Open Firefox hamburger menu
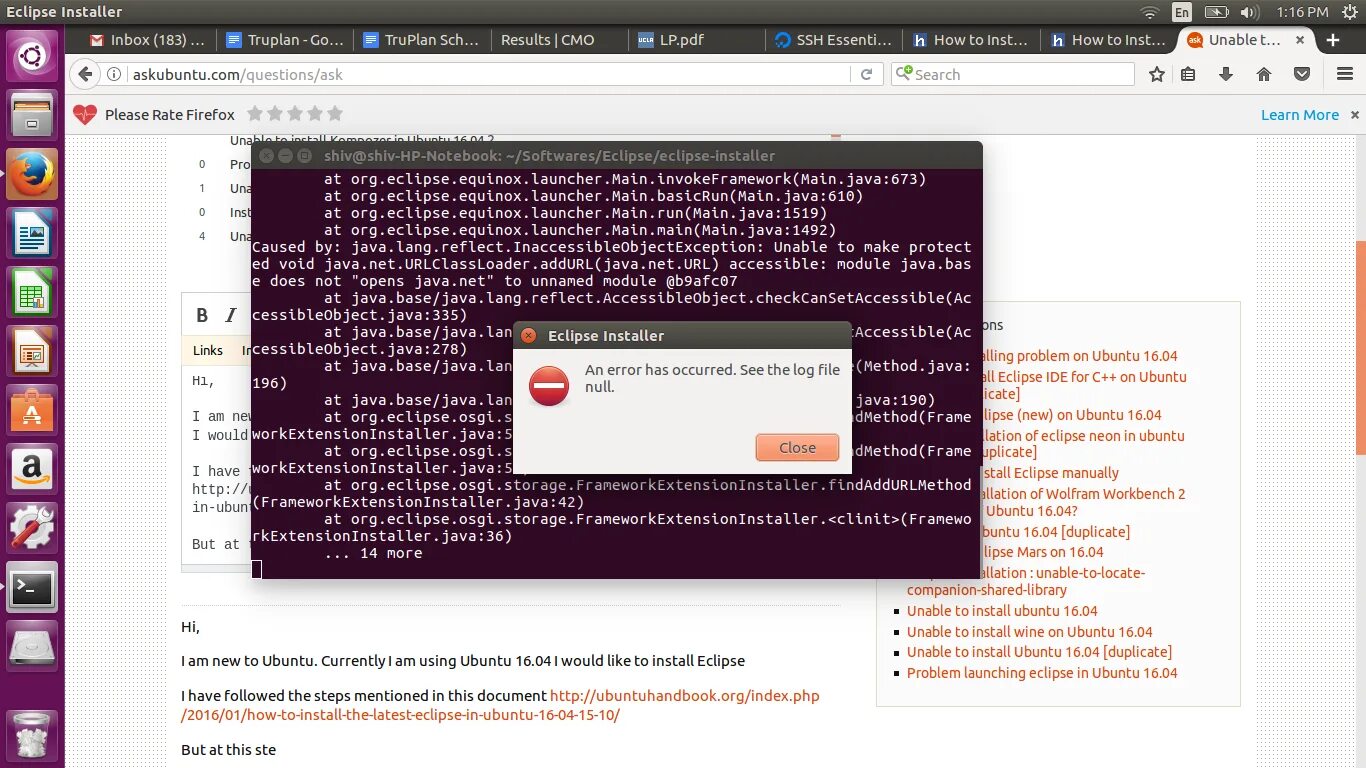 (x=1345, y=74)
